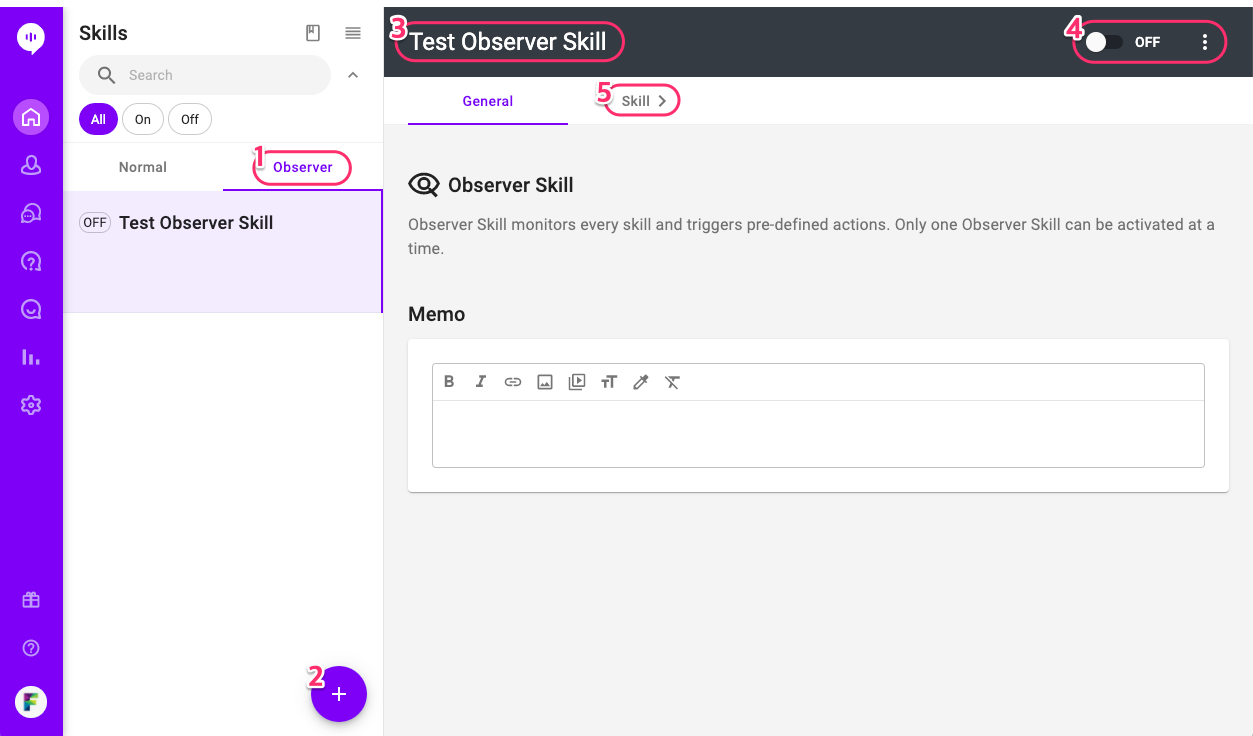Open the app logo at sidebar top
This screenshot has width=1253, height=736.
pyautogui.click(x=31, y=39)
